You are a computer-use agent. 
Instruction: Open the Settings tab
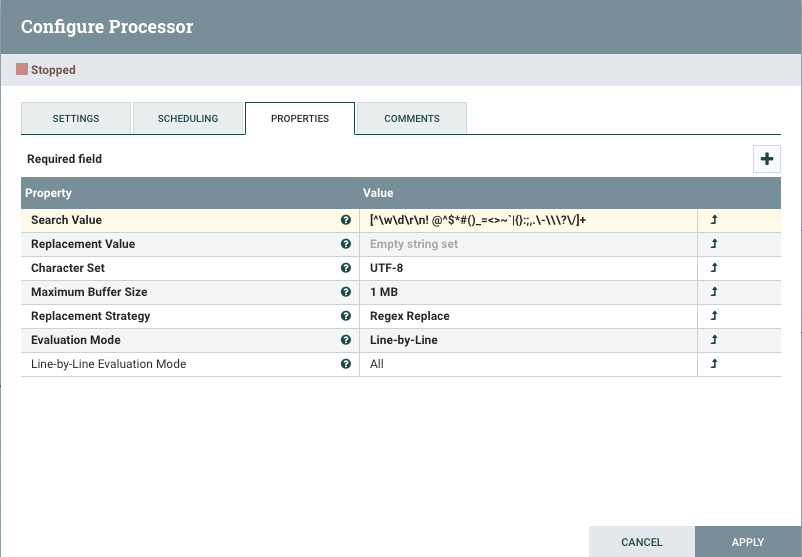pyautogui.click(x=76, y=118)
